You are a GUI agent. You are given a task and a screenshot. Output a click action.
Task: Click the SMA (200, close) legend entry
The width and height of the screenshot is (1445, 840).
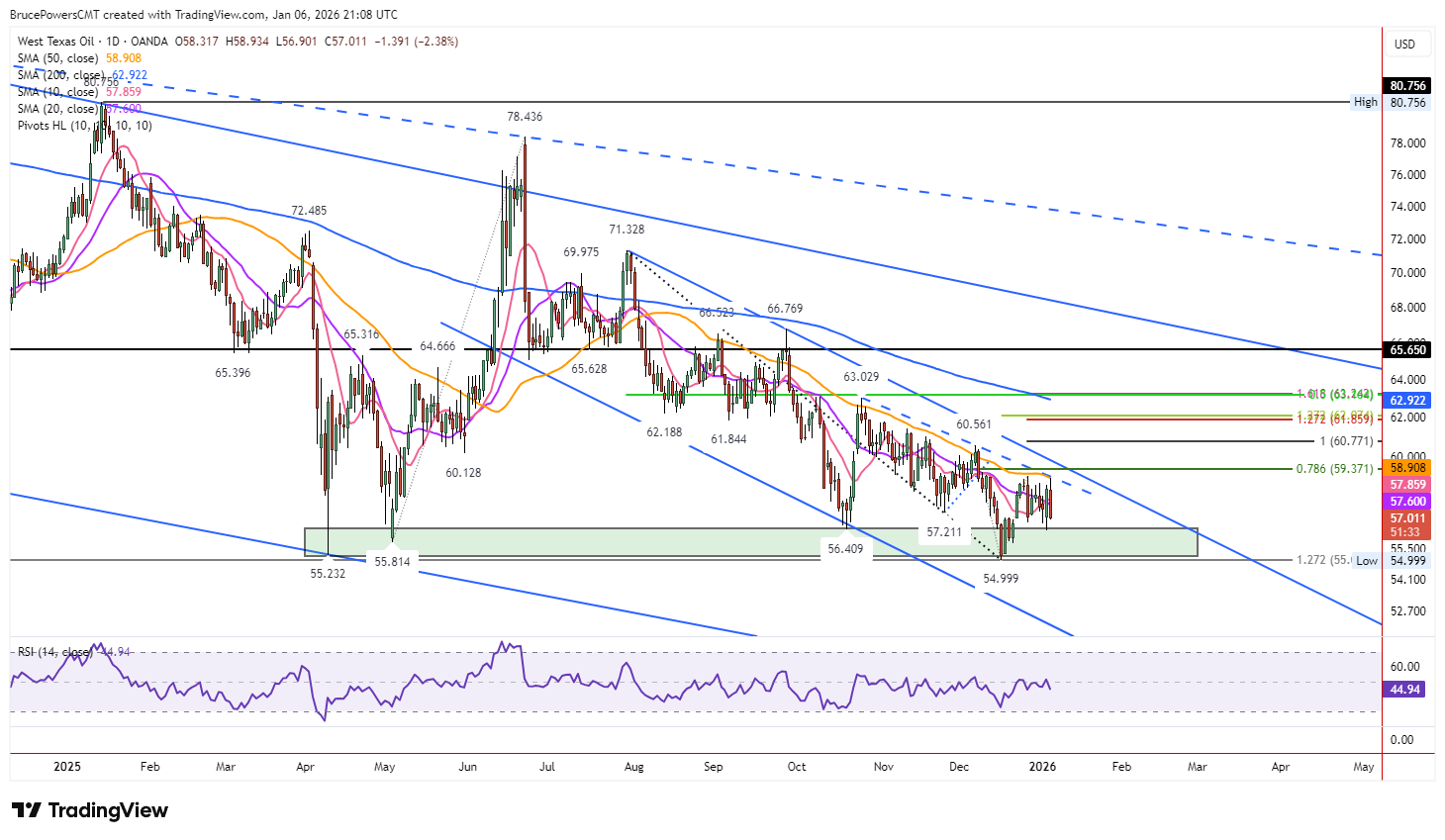[x=82, y=75]
